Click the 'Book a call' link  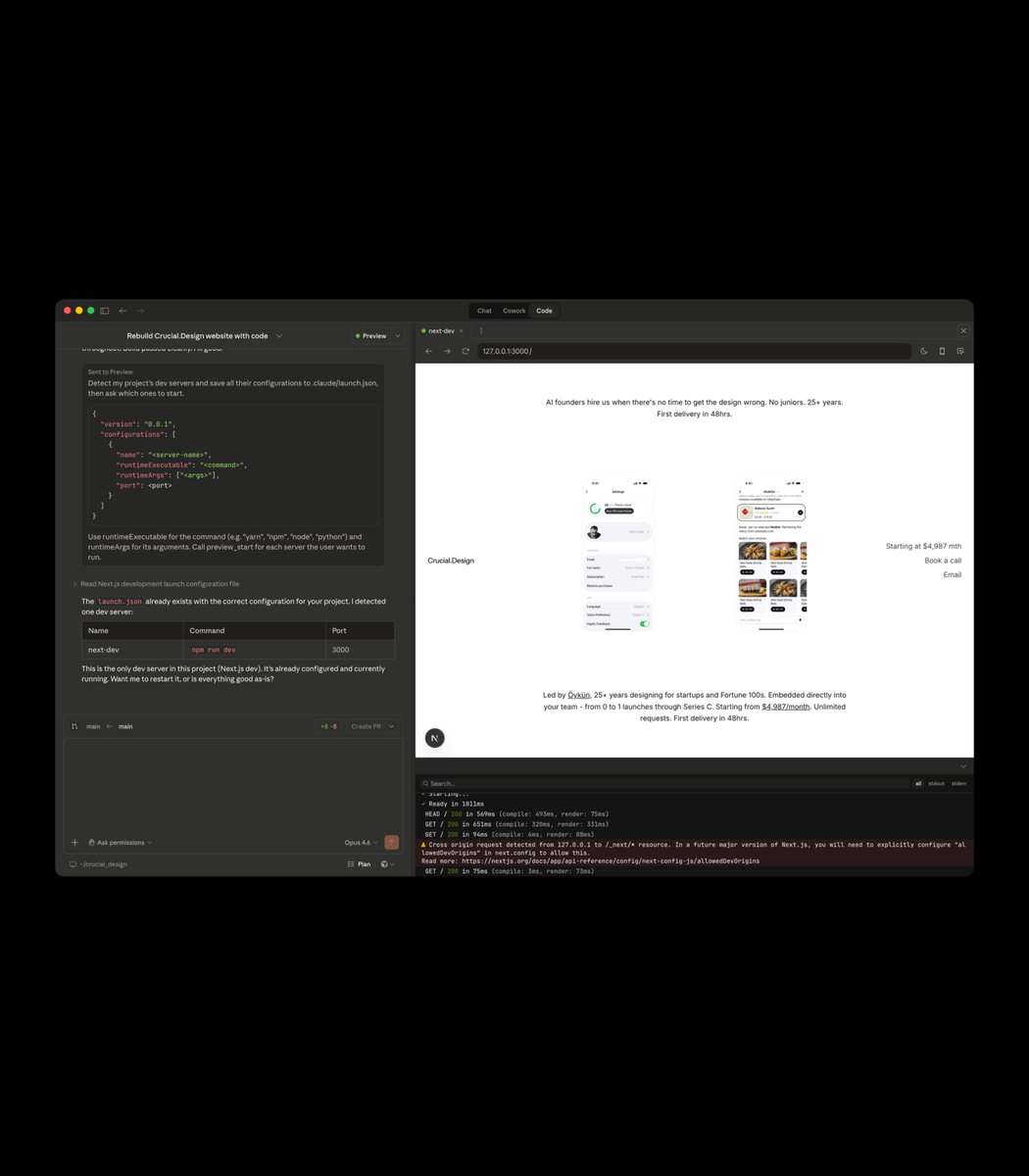click(943, 561)
